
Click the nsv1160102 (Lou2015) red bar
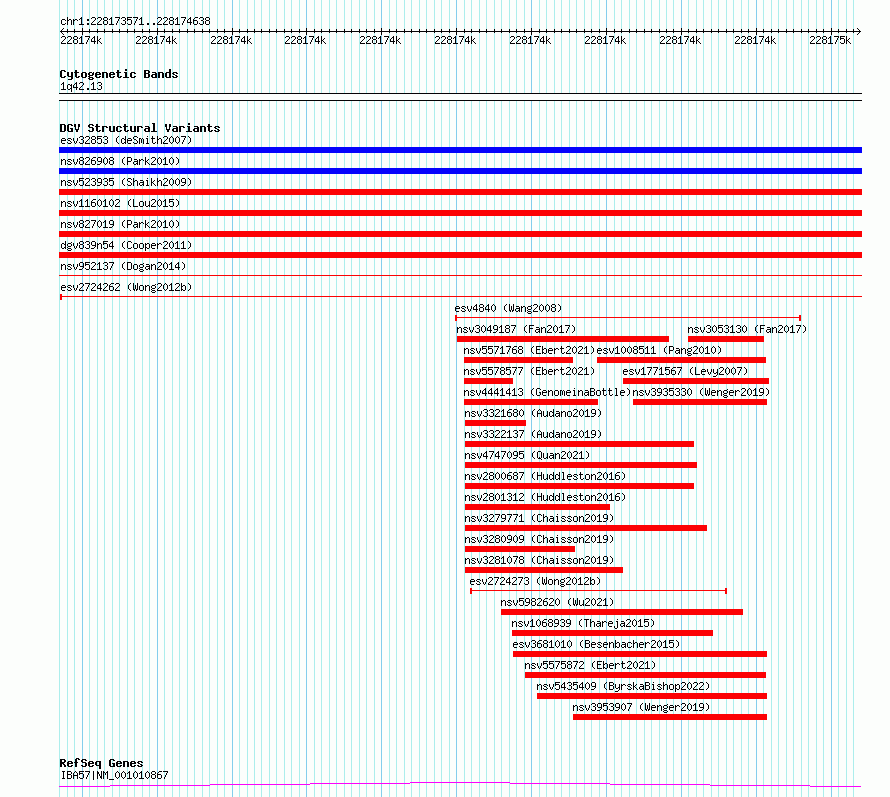(460, 213)
